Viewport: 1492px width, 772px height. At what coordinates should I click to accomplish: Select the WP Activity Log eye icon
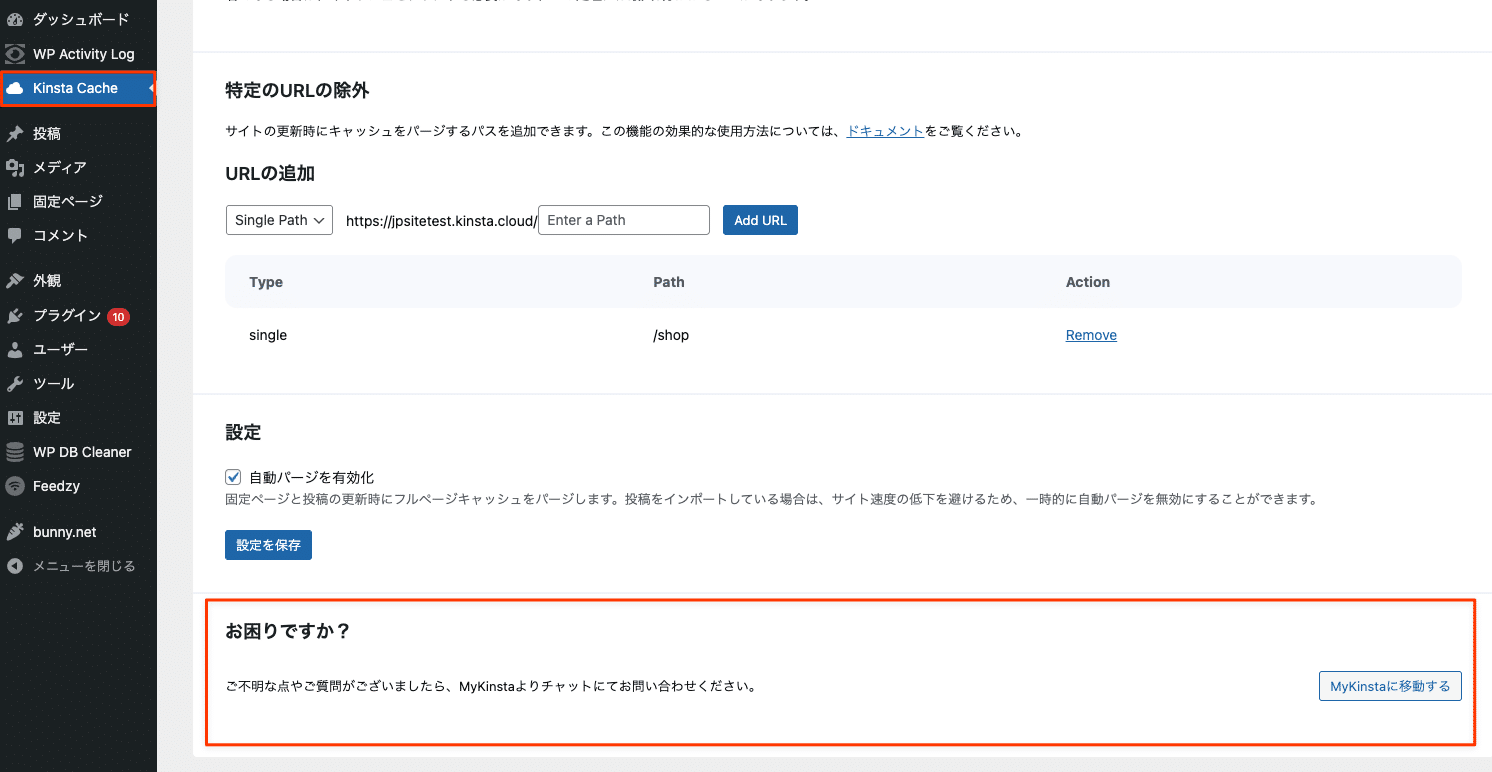tap(13, 53)
